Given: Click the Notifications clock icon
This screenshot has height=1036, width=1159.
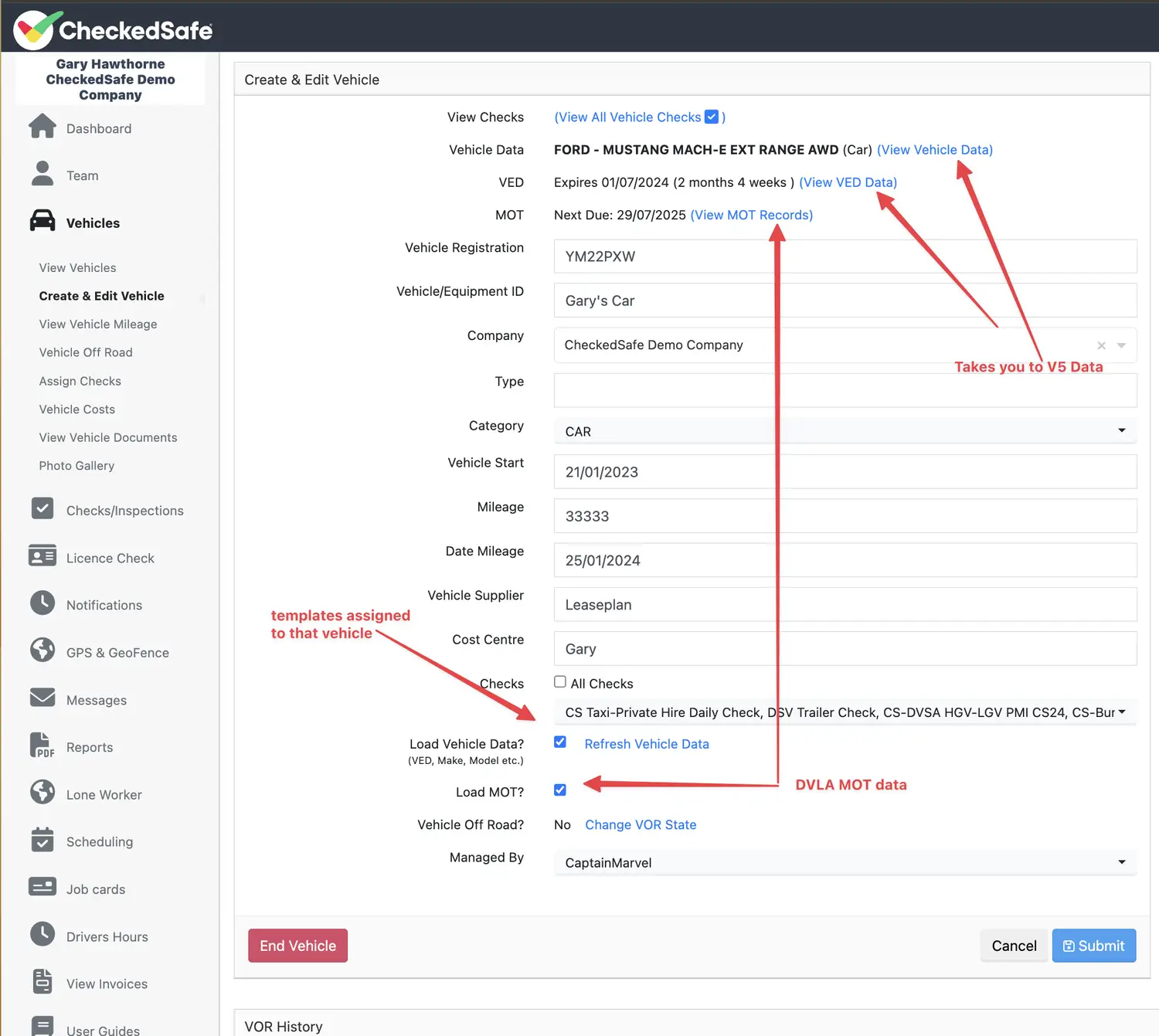Looking at the screenshot, I should [42, 603].
